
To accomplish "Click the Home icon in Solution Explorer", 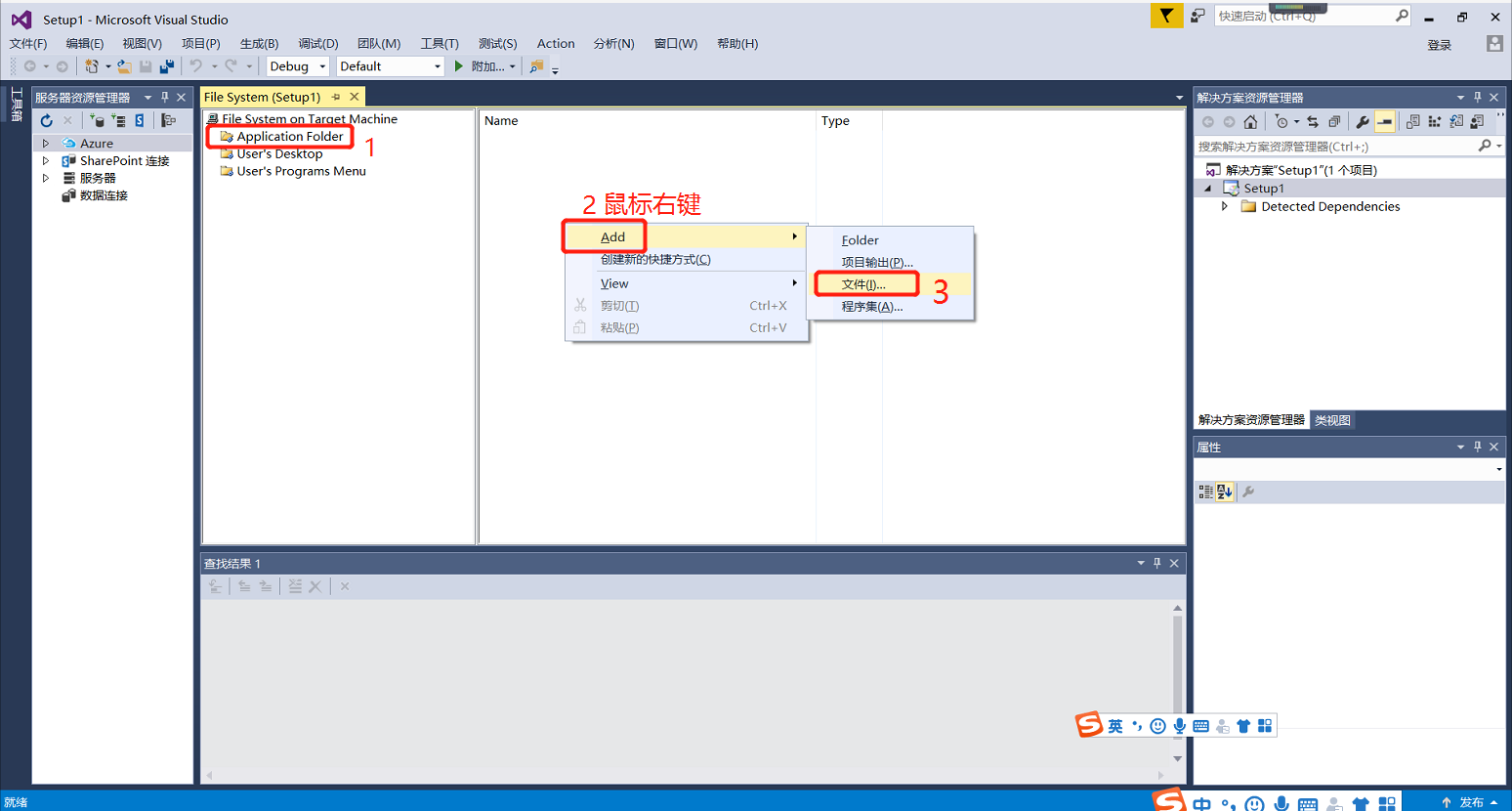I will [x=1250, y=122].
